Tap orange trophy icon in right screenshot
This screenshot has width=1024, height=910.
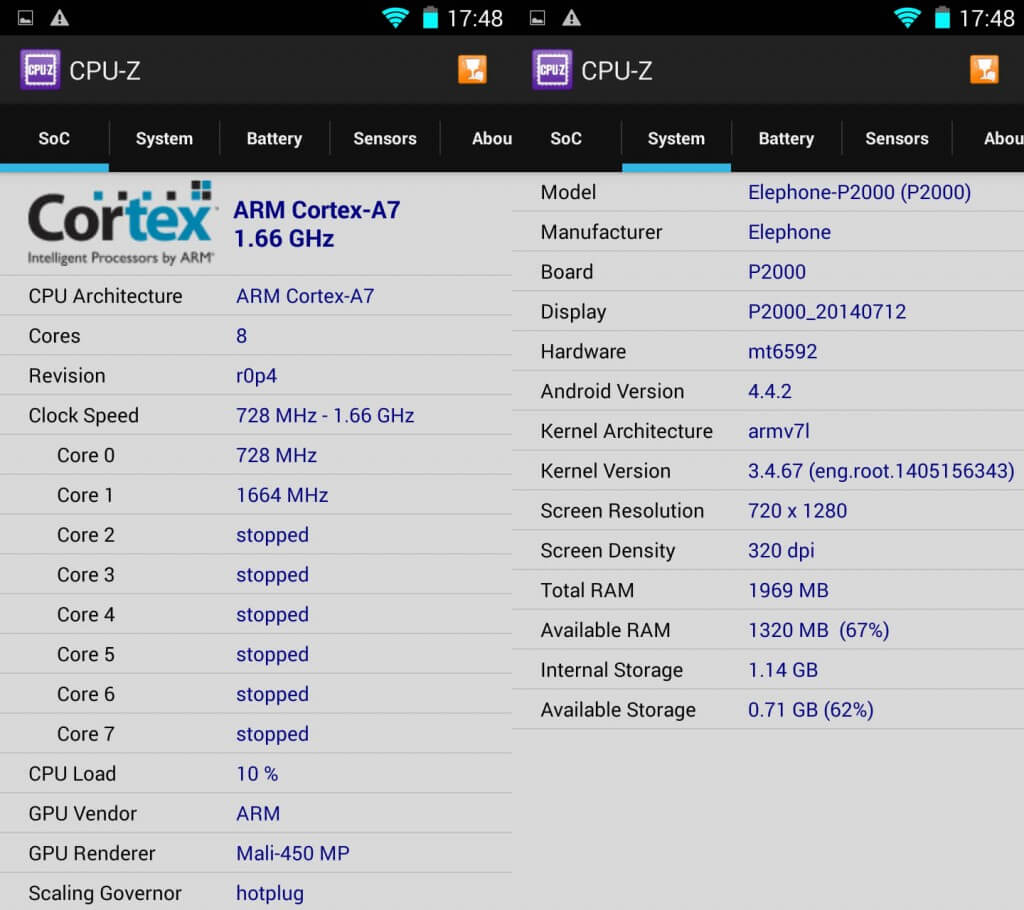click(984, 70)
